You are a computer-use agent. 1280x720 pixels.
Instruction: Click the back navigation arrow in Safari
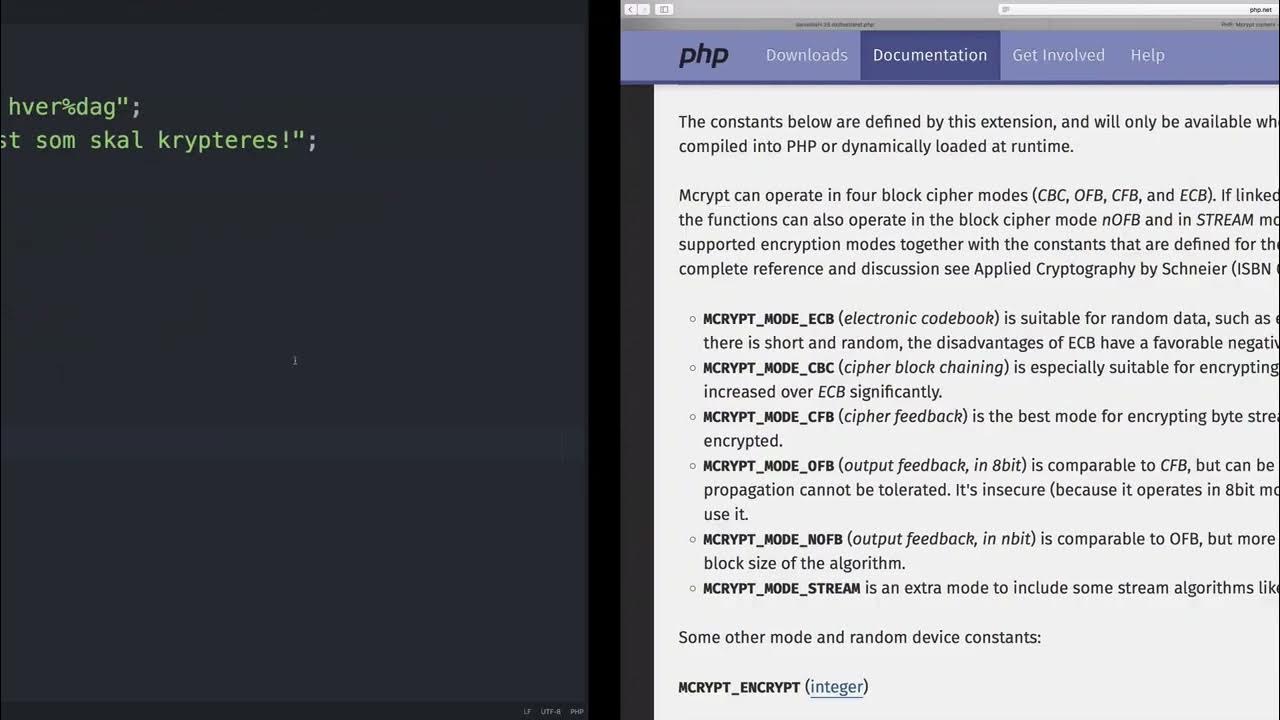[x=628, y=8]
